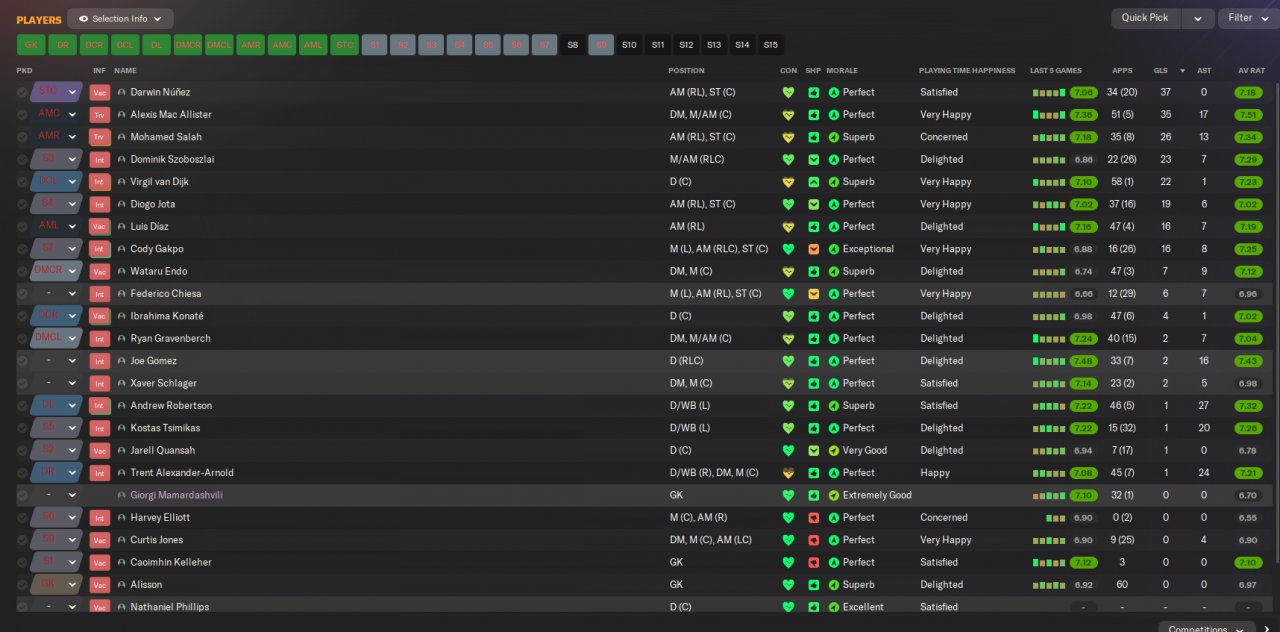The image size is (1280, 632).
Task: Open the position dropdown for Xaver Schlager
Action: click(x=56, y=383)
